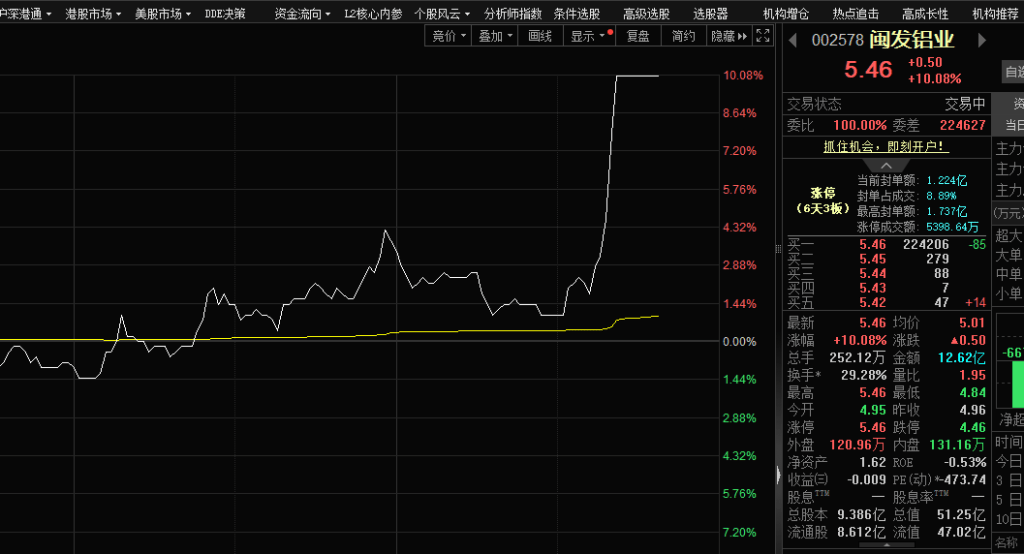Select the DDE决策 menu item
Screen dimensions: 1024x554
pos(225,14)
